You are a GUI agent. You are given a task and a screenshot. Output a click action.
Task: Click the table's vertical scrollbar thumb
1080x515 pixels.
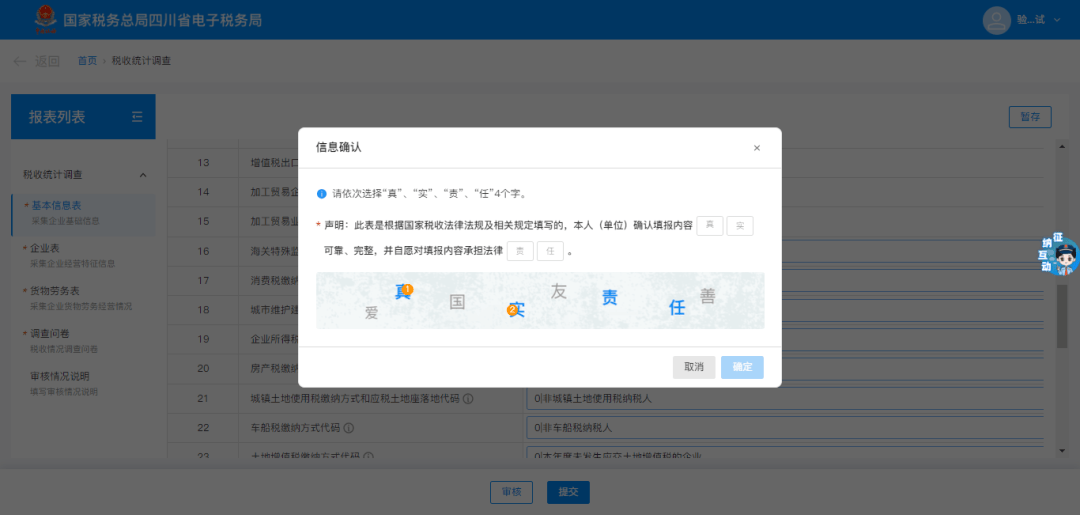point(1062,315)
